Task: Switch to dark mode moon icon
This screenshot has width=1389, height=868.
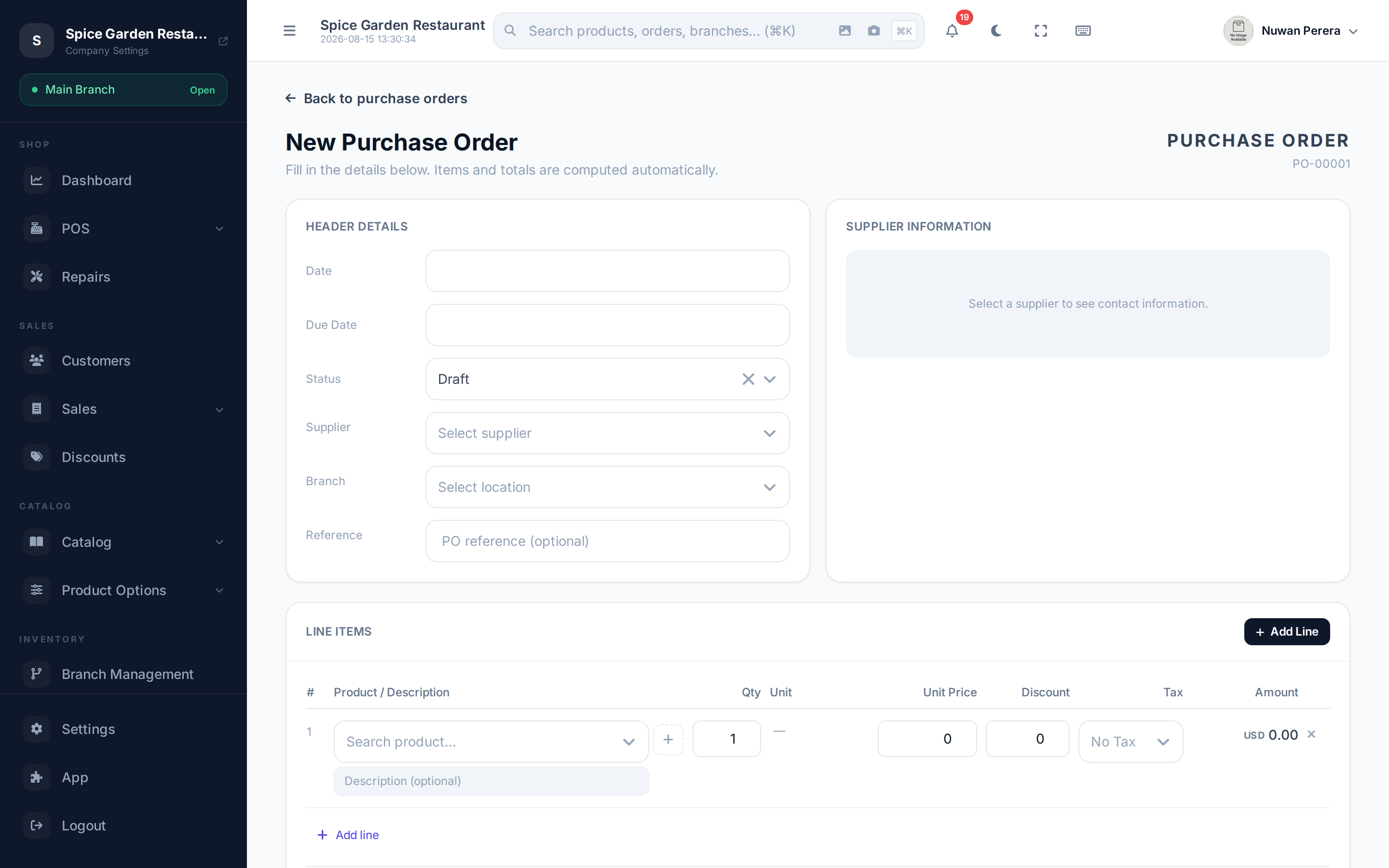Action: (x=996, y=31)
